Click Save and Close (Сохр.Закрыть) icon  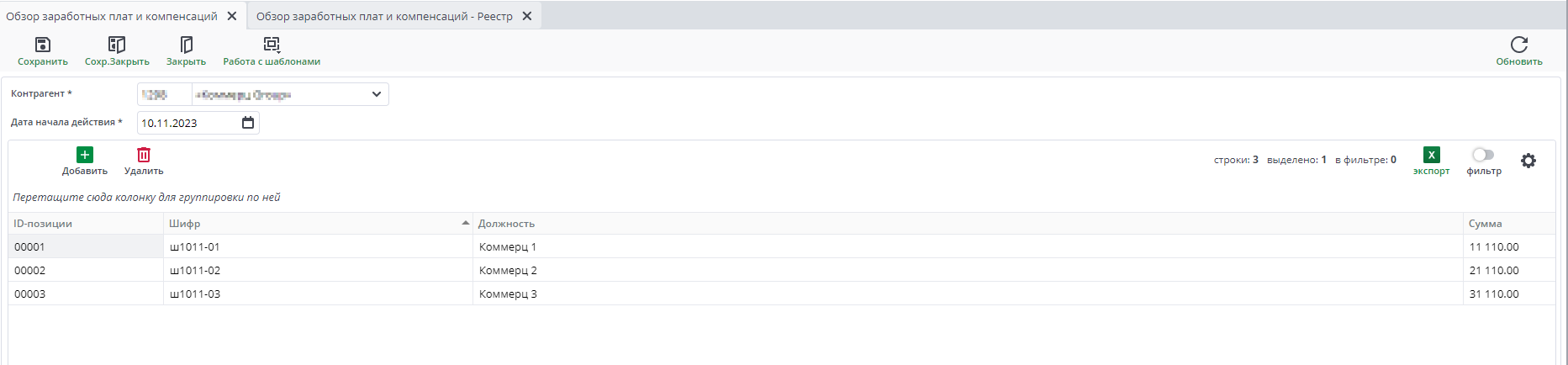click(x=117, y=45)
